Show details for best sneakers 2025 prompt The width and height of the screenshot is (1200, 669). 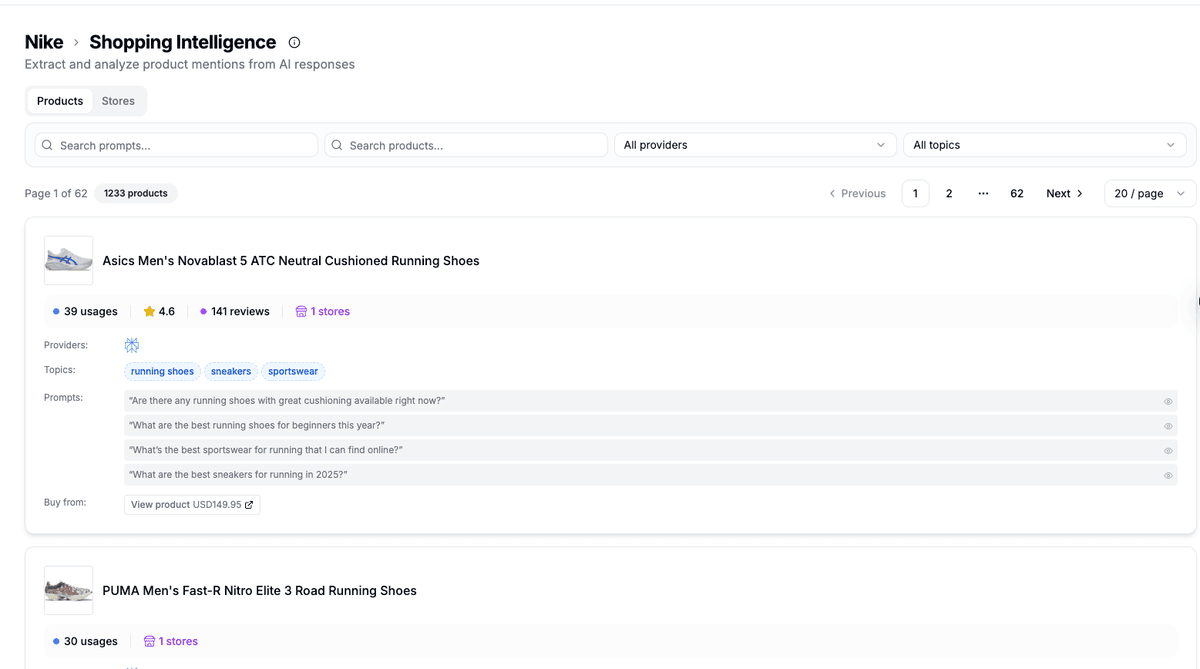(1167, 475)
